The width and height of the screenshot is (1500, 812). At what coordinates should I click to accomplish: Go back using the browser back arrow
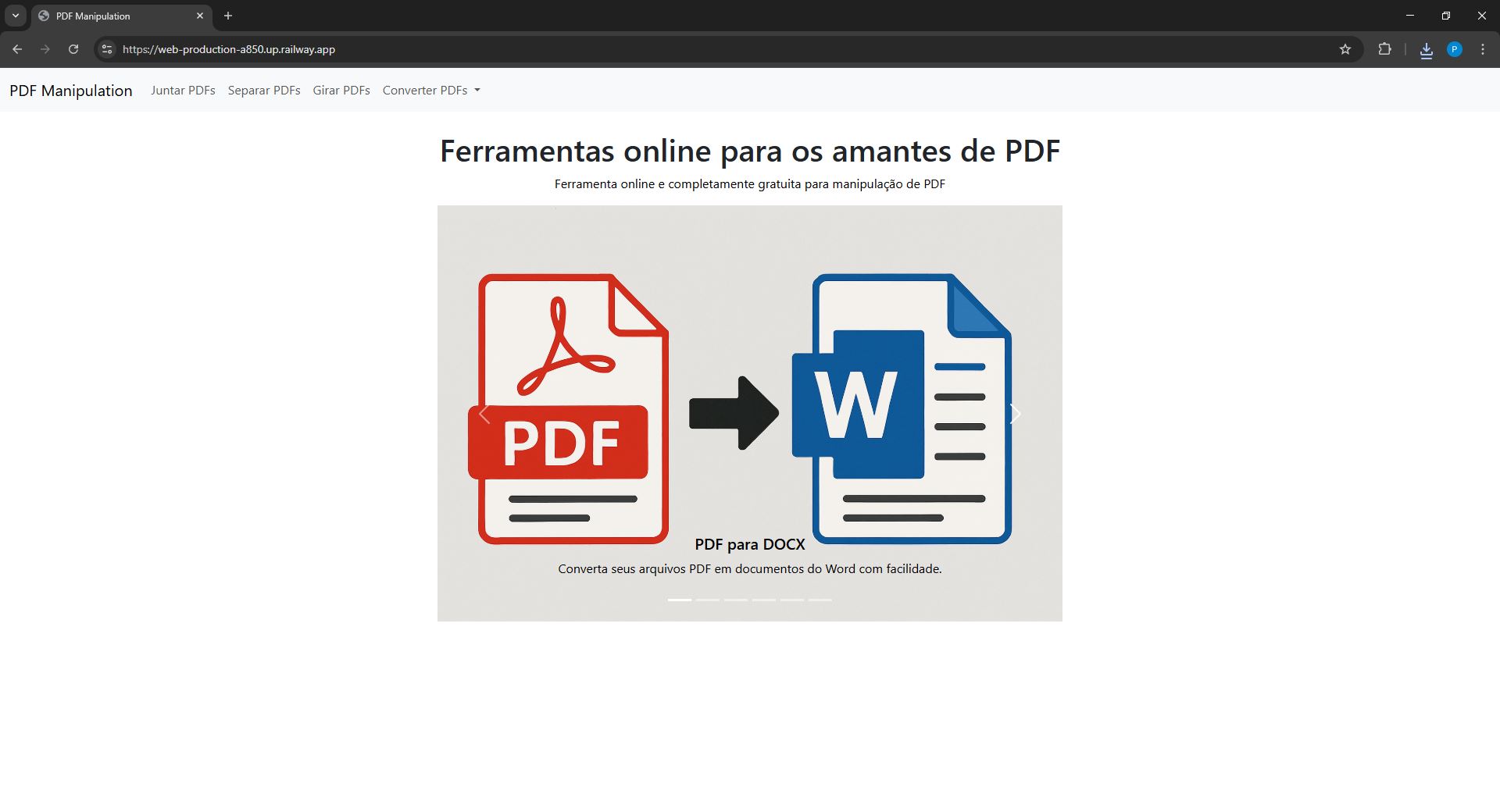tap(17, 49)
